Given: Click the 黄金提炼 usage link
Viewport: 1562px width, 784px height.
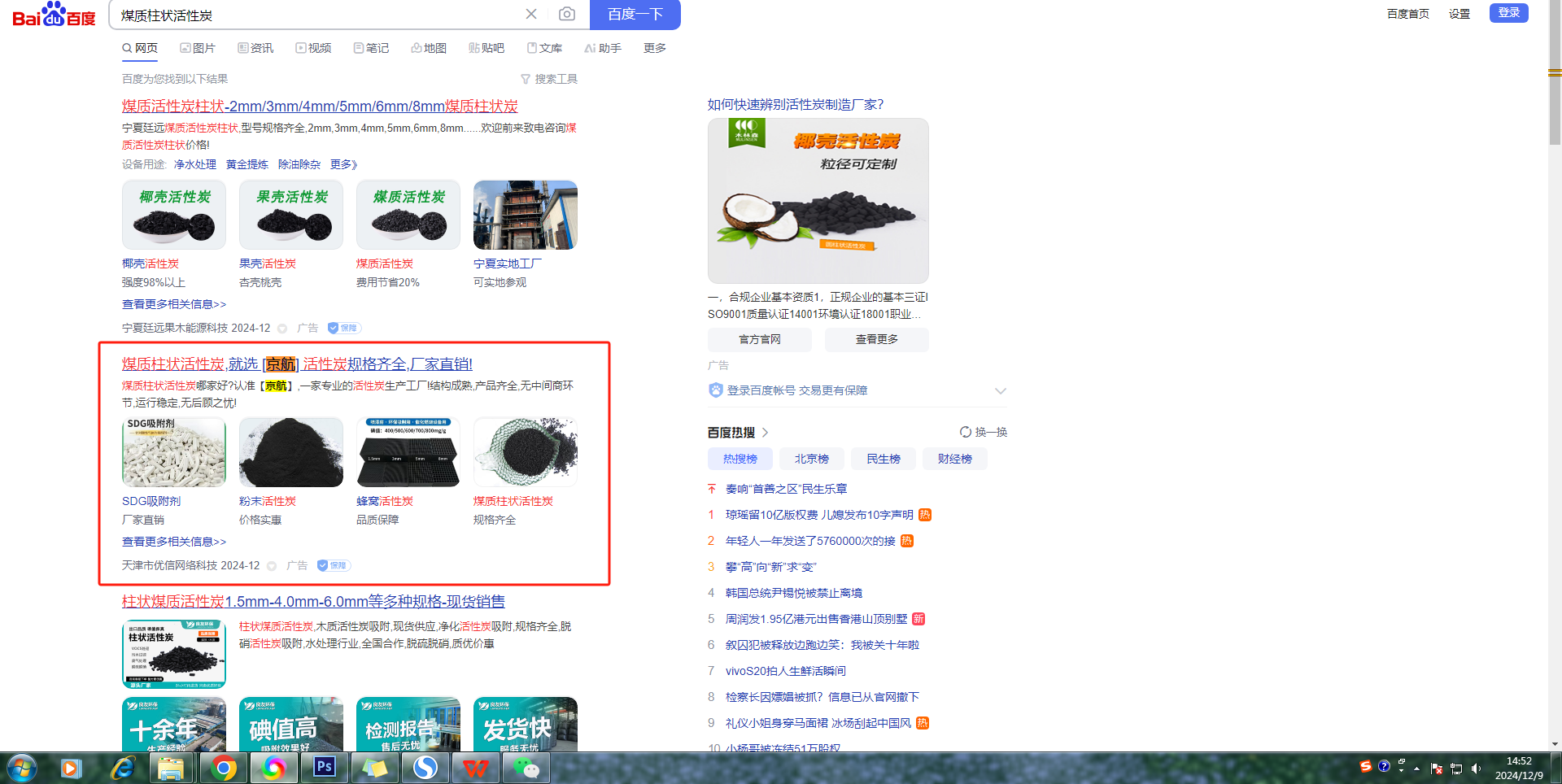Looking at the screenshot, I should click(247, 164).
